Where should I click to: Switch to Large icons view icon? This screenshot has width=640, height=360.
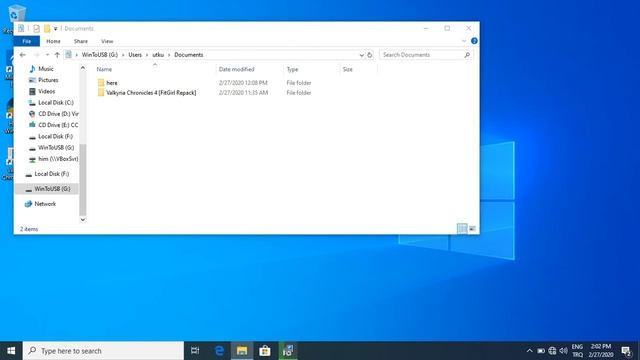472,229
